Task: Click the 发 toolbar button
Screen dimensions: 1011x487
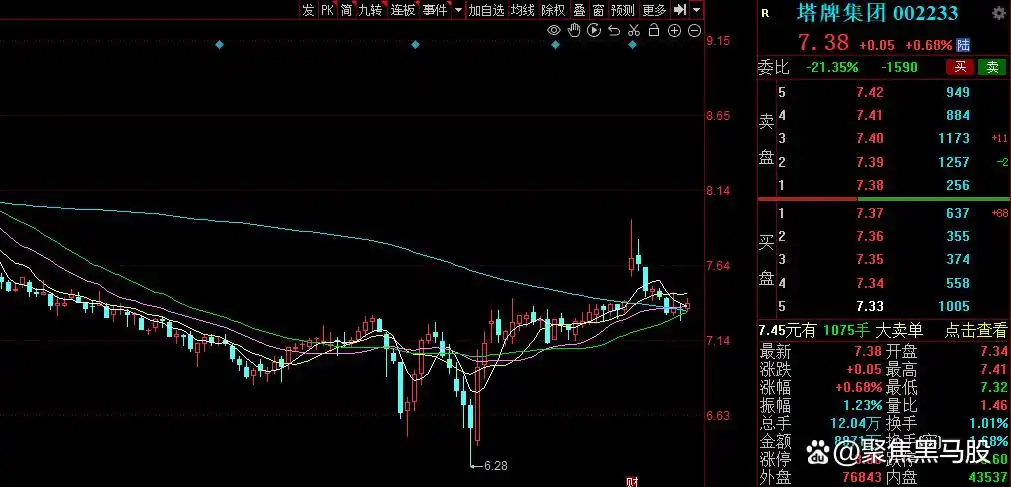Action: coord(308,10)
